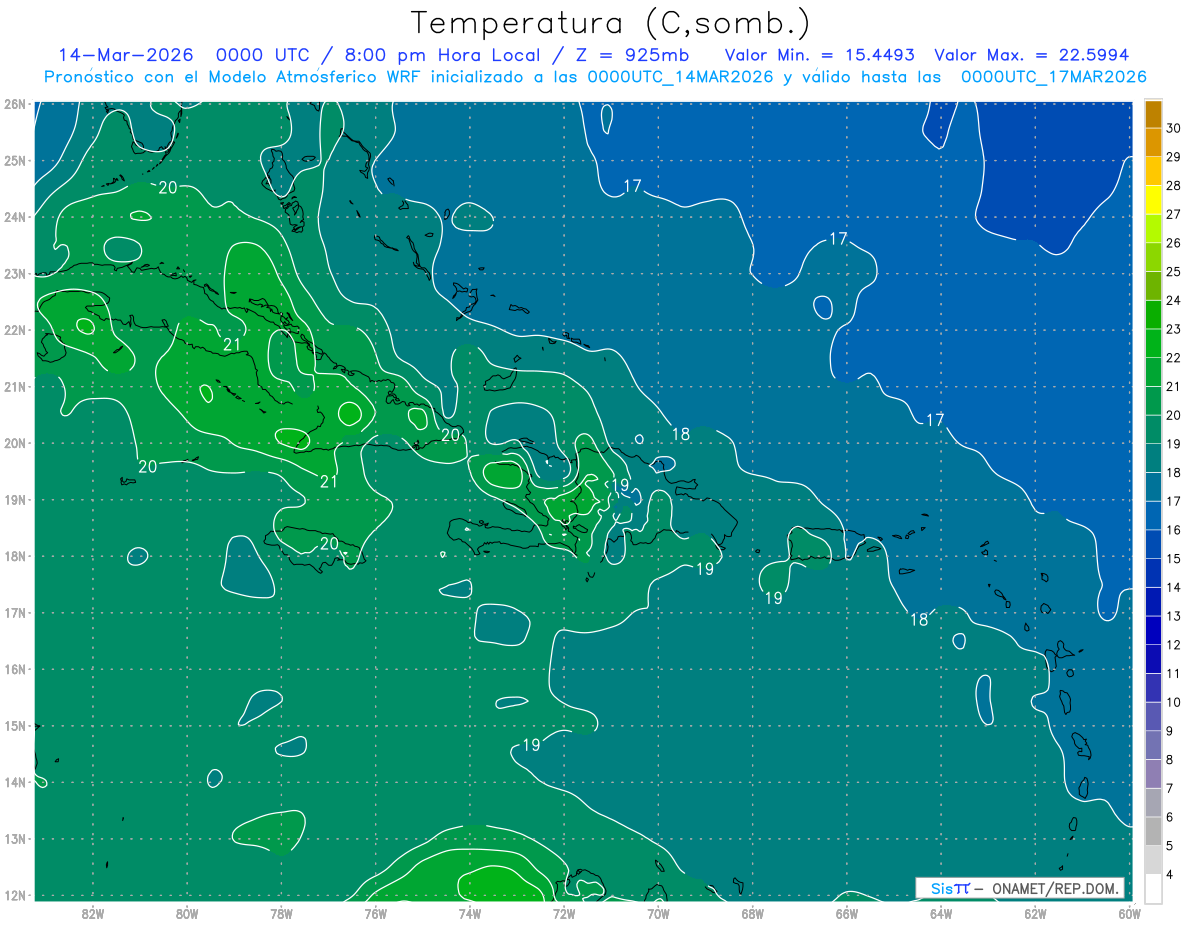Click the colorbar scale label 26
The image size is (1200, 927).
(x=1173, y=243)
